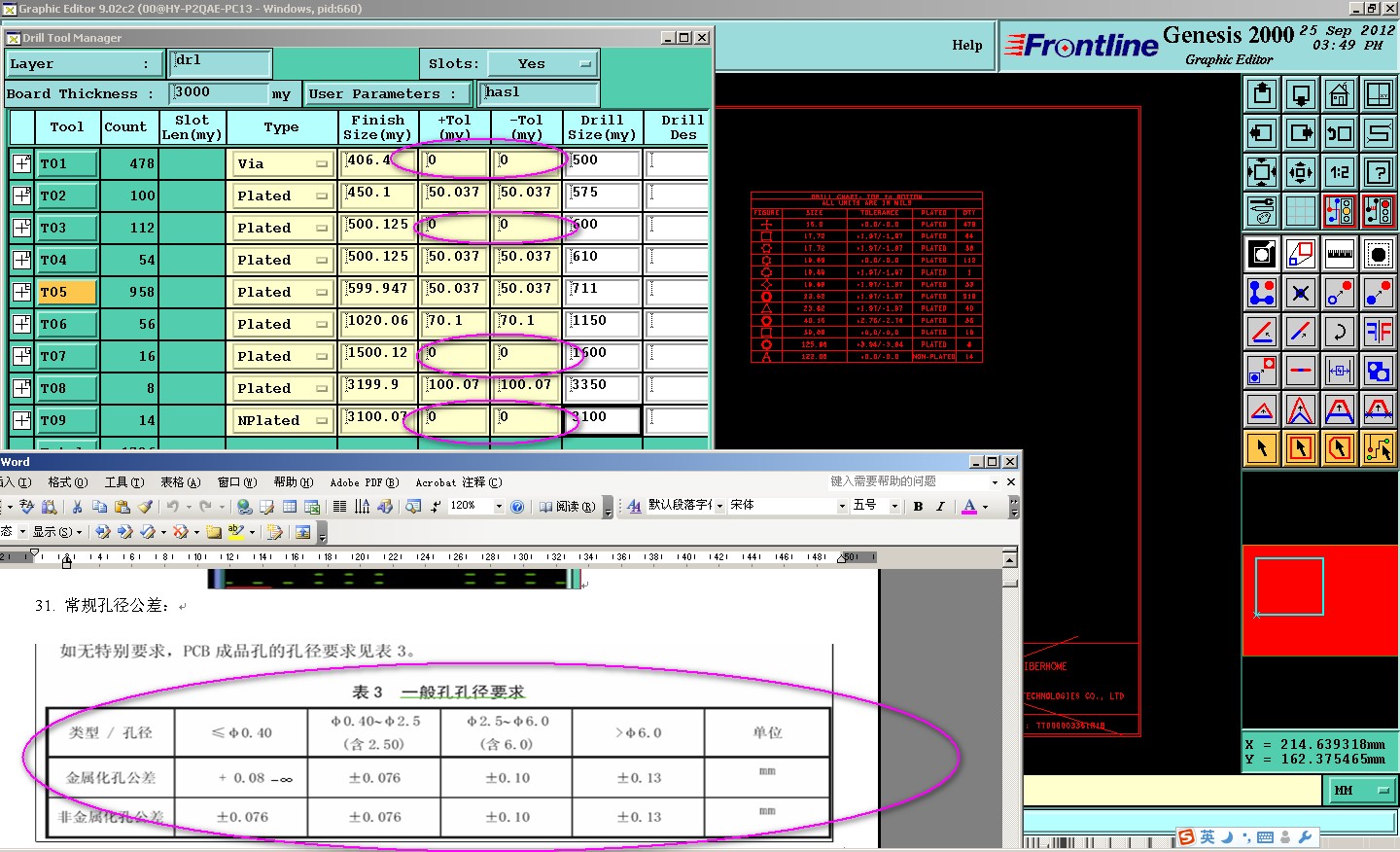The width and height of the screenshot is (1400, 852).
Task: Select the ruler measure tool icon
Action: pyautogui.click(x=1340, y=254)
